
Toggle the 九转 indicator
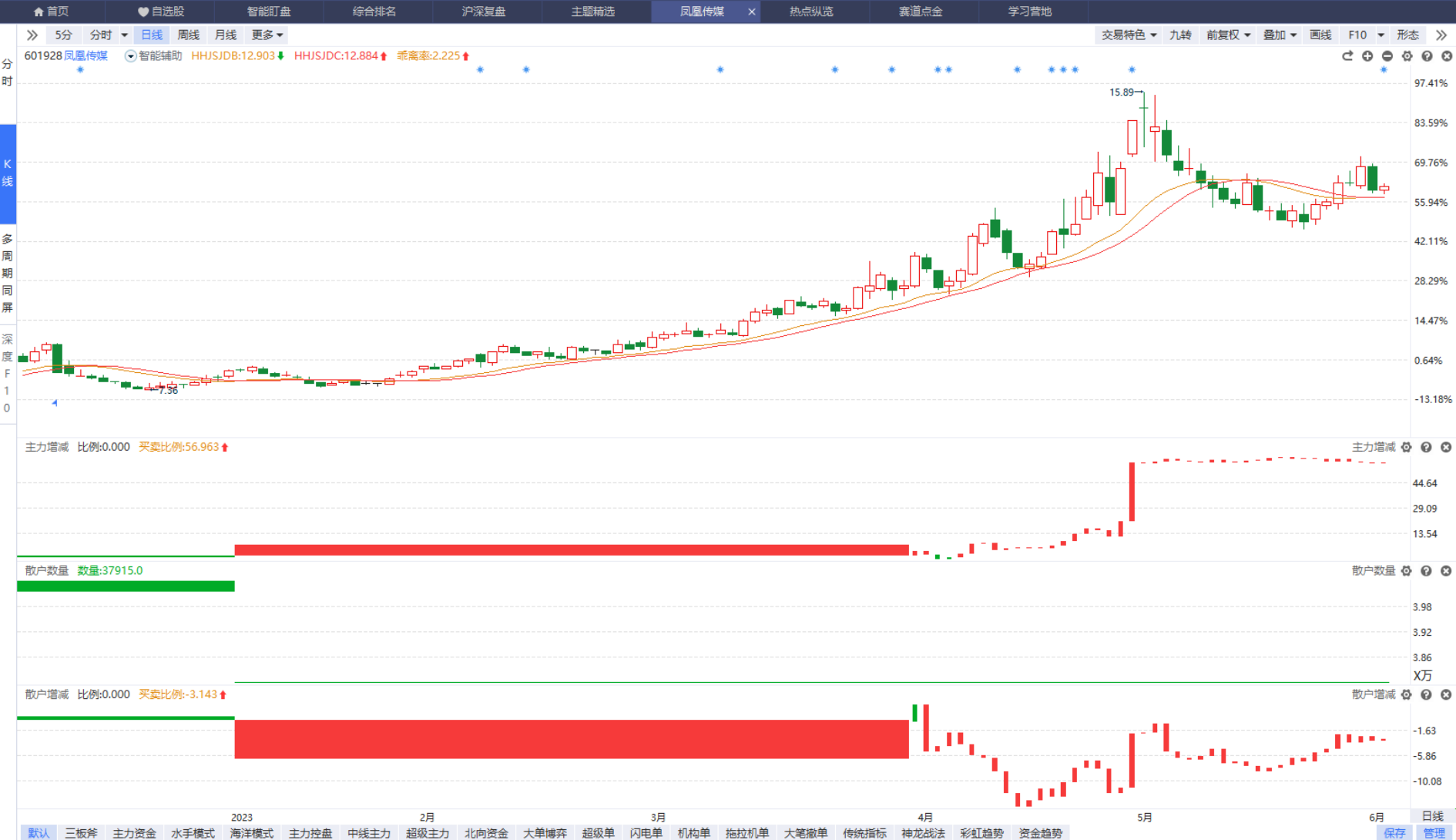coord(1180,35)
